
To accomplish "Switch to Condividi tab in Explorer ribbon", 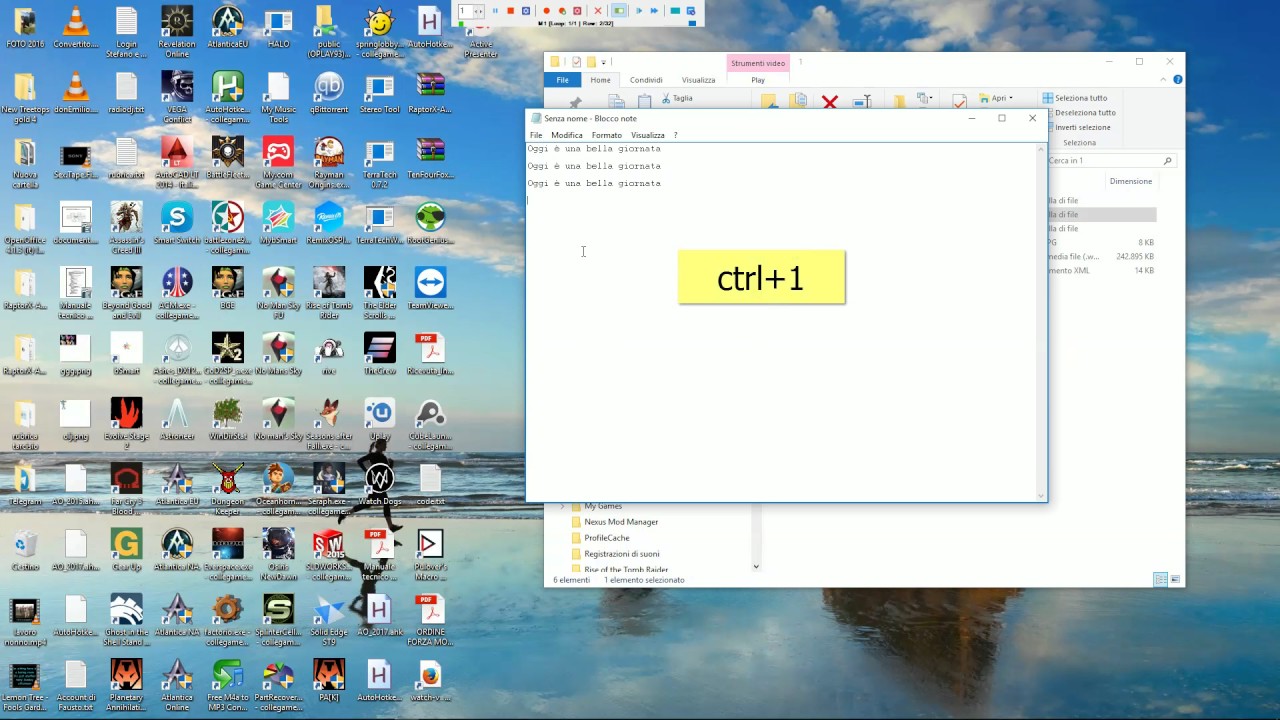I will click(646, 80).
